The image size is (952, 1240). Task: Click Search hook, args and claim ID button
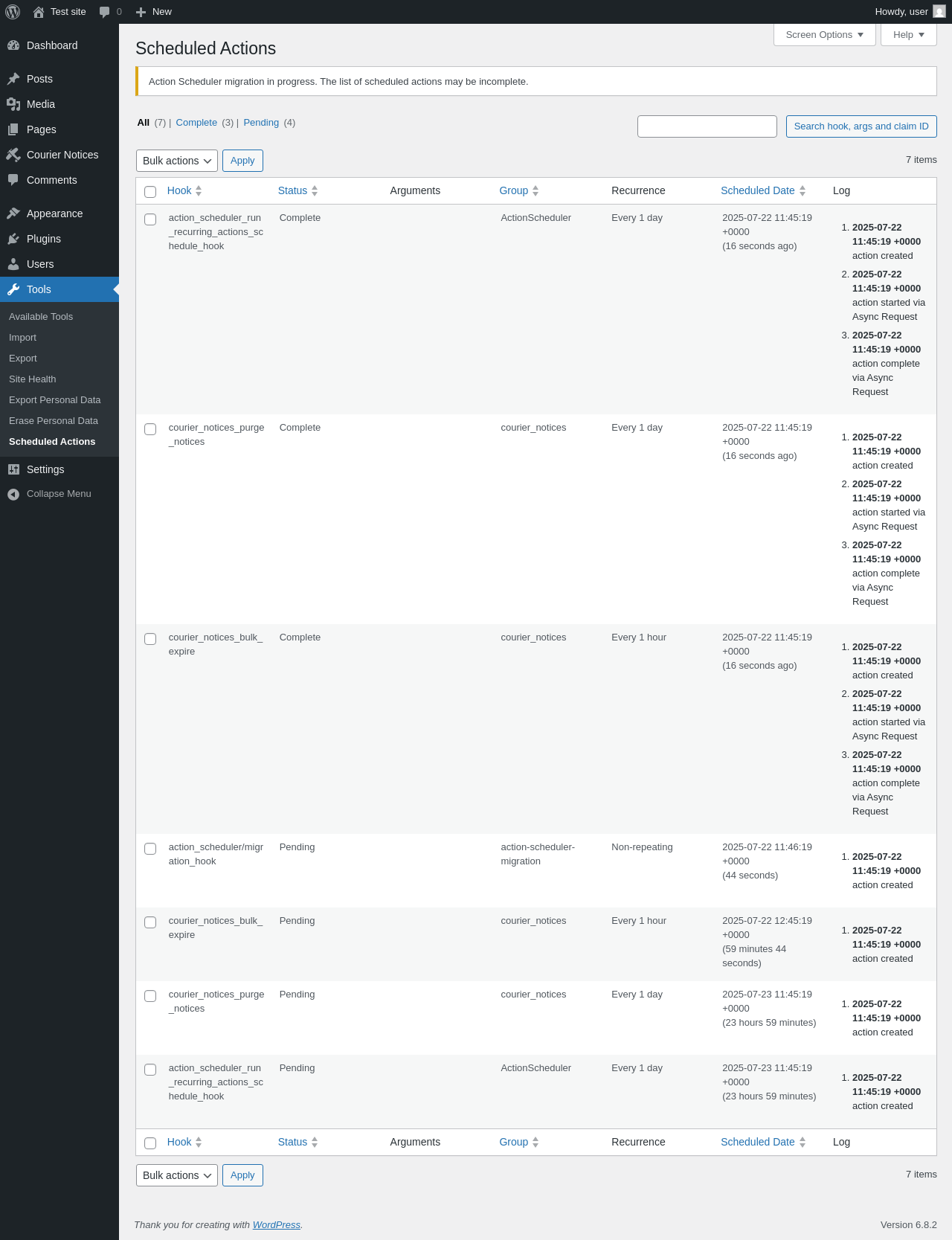point(861,126)
